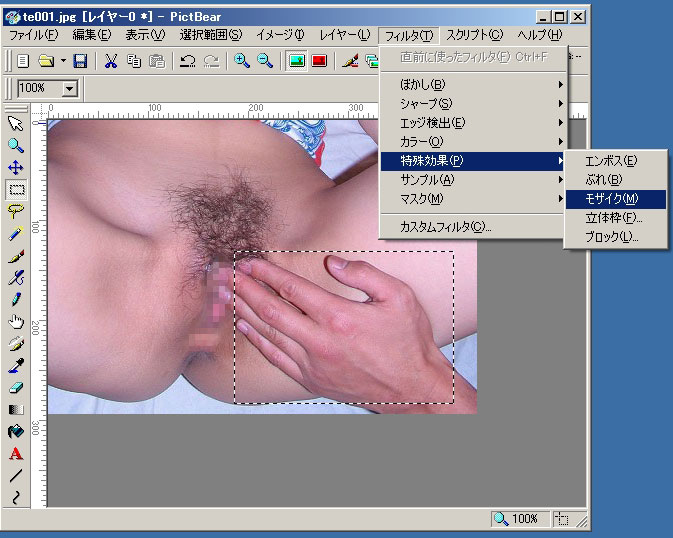Expand the エッジ検出(E) submenu
Viewport: 673px width, 538px height.
[x=473, y=123]
